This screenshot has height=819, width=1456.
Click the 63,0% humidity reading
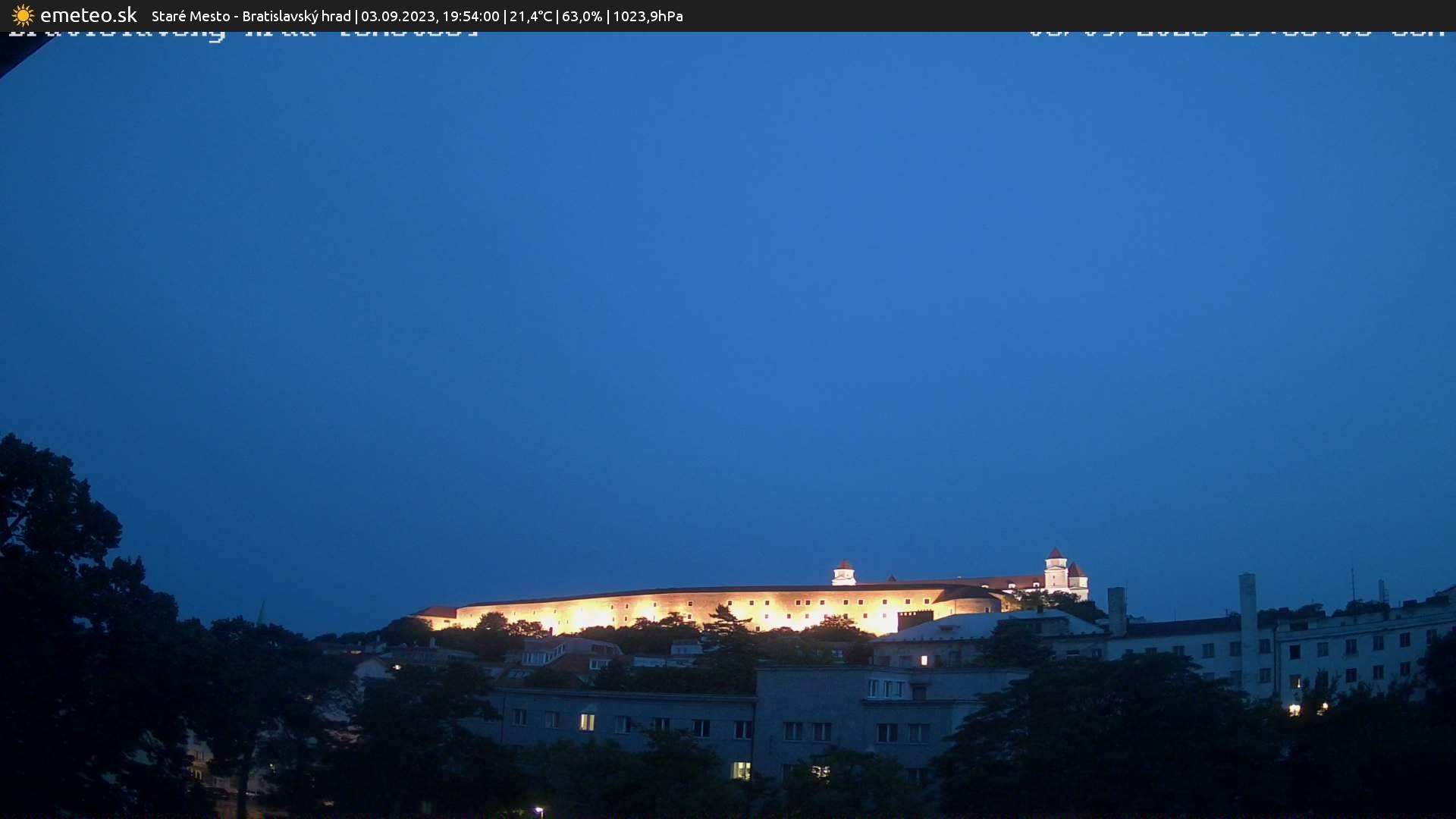tap(582, 16)
